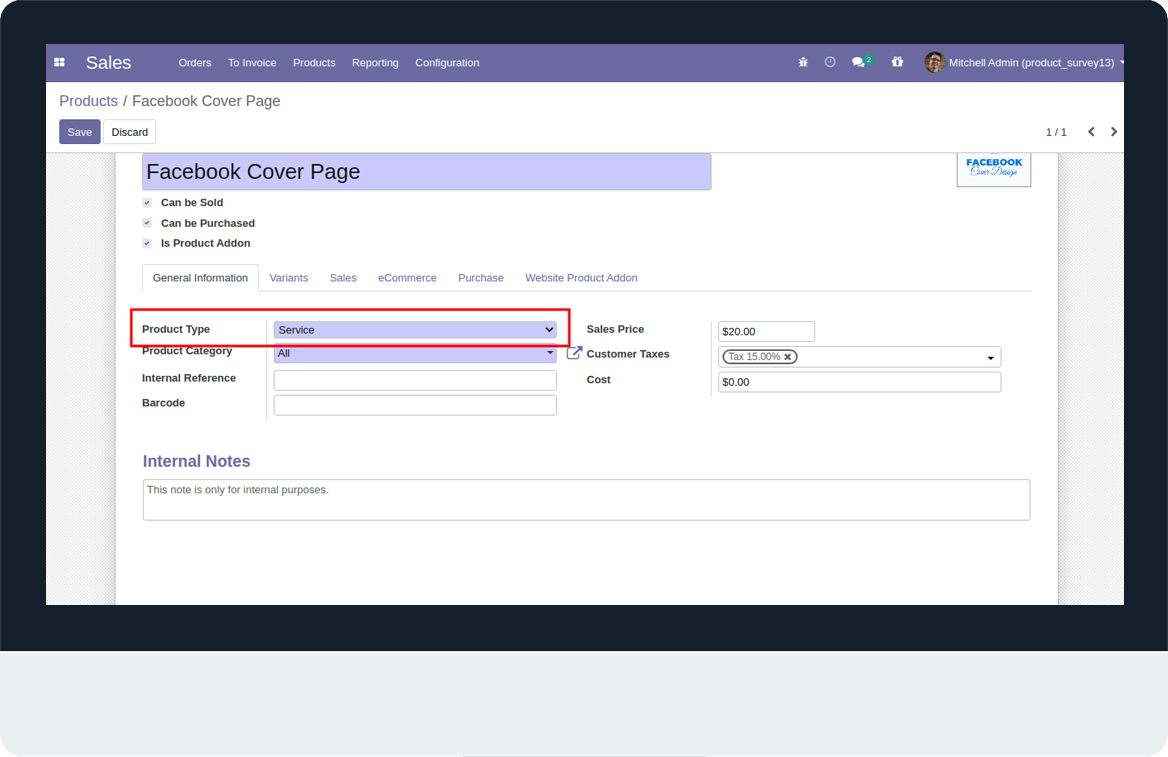Open the activities clock icon
1168x757 pixels.
pos(830,63)
